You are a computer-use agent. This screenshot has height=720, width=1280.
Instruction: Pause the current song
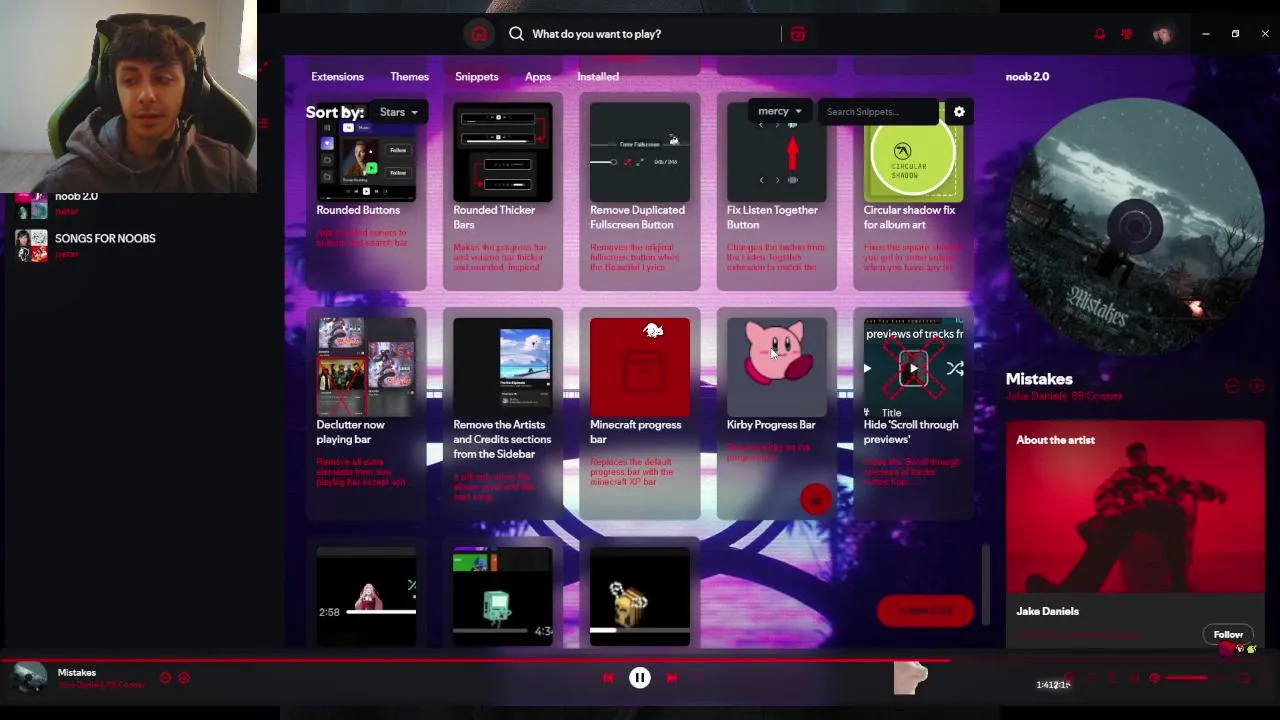click(640, 678)
